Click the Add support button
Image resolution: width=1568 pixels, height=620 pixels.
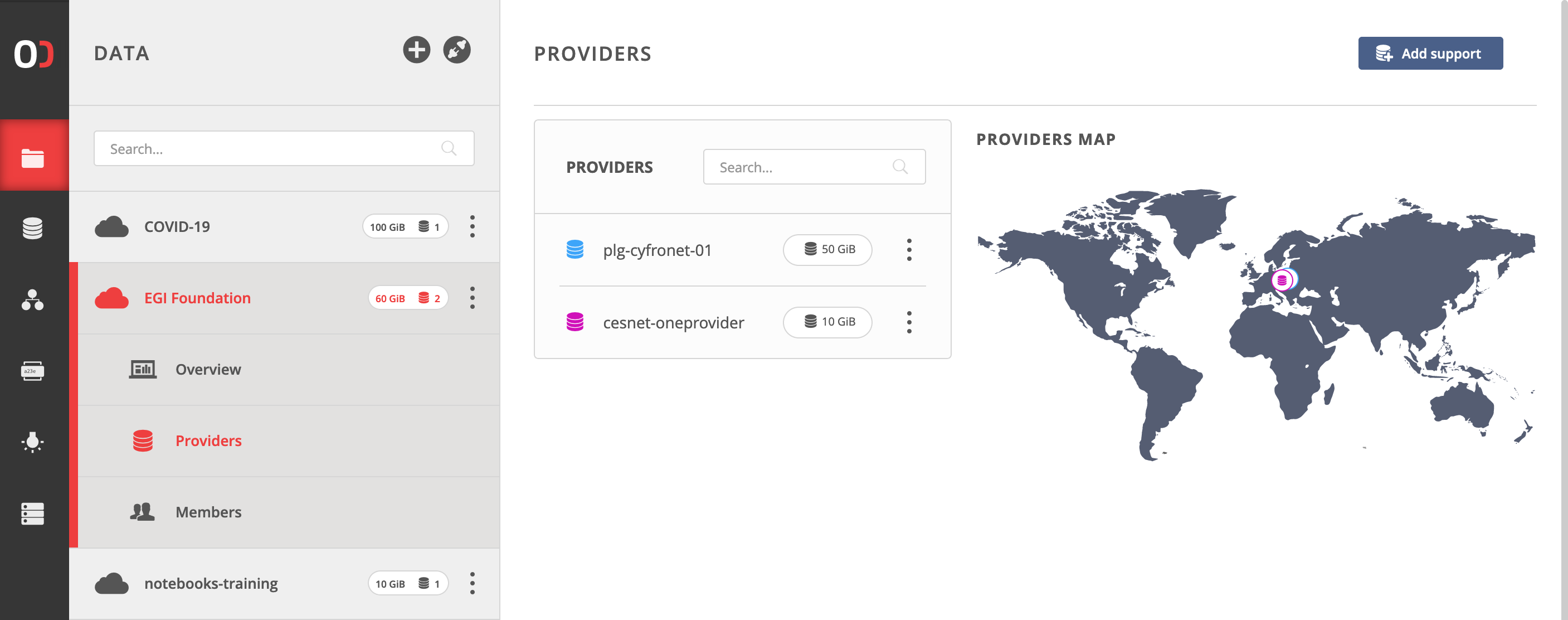pos(1430,54)
